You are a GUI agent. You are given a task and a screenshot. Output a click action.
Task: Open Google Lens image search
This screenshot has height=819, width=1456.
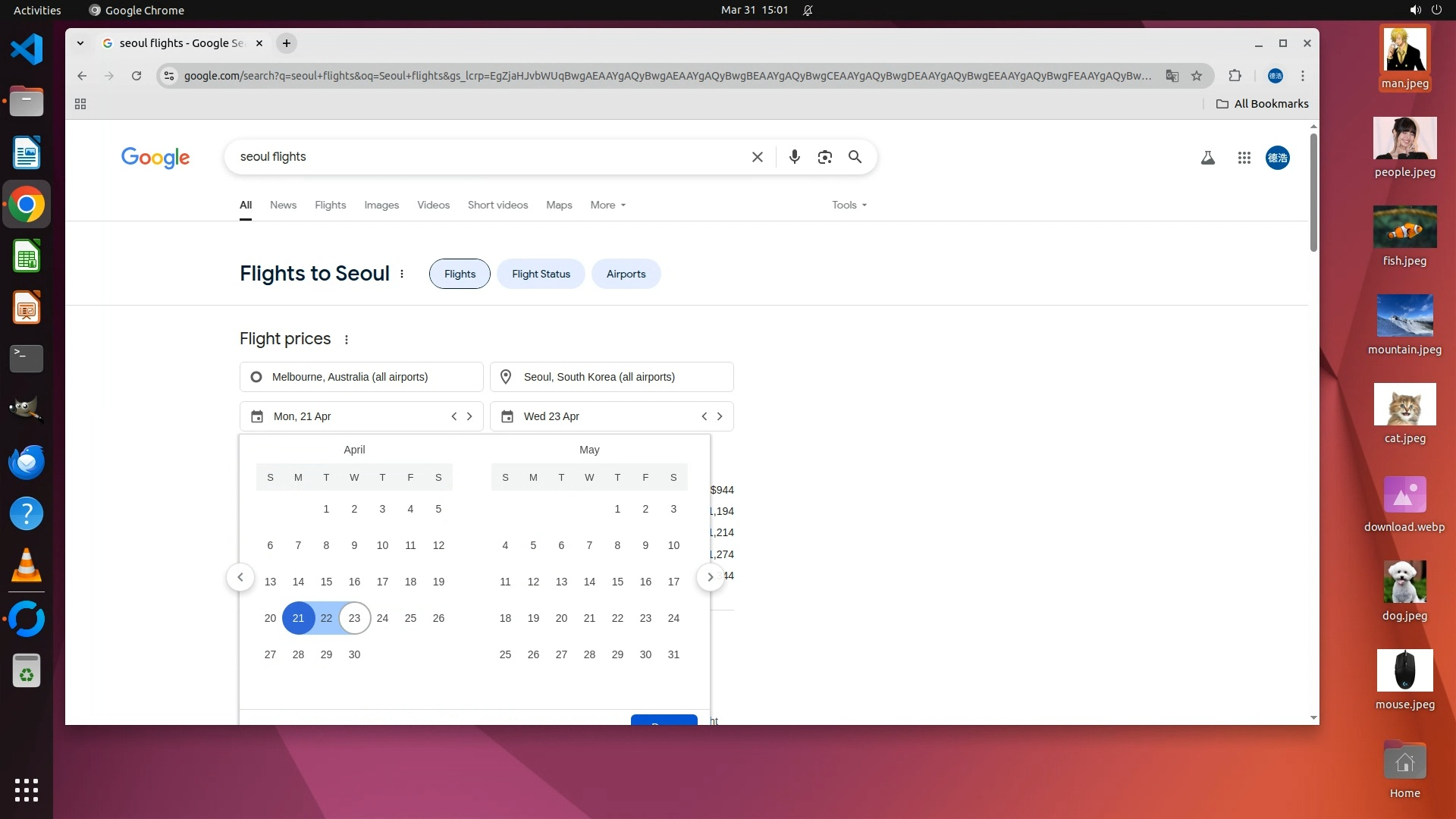coord(824,157)
